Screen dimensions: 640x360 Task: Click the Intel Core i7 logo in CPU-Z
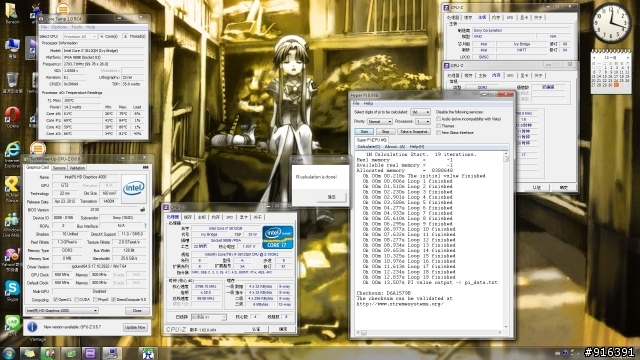pyautogui.click(x=278, y=237)
